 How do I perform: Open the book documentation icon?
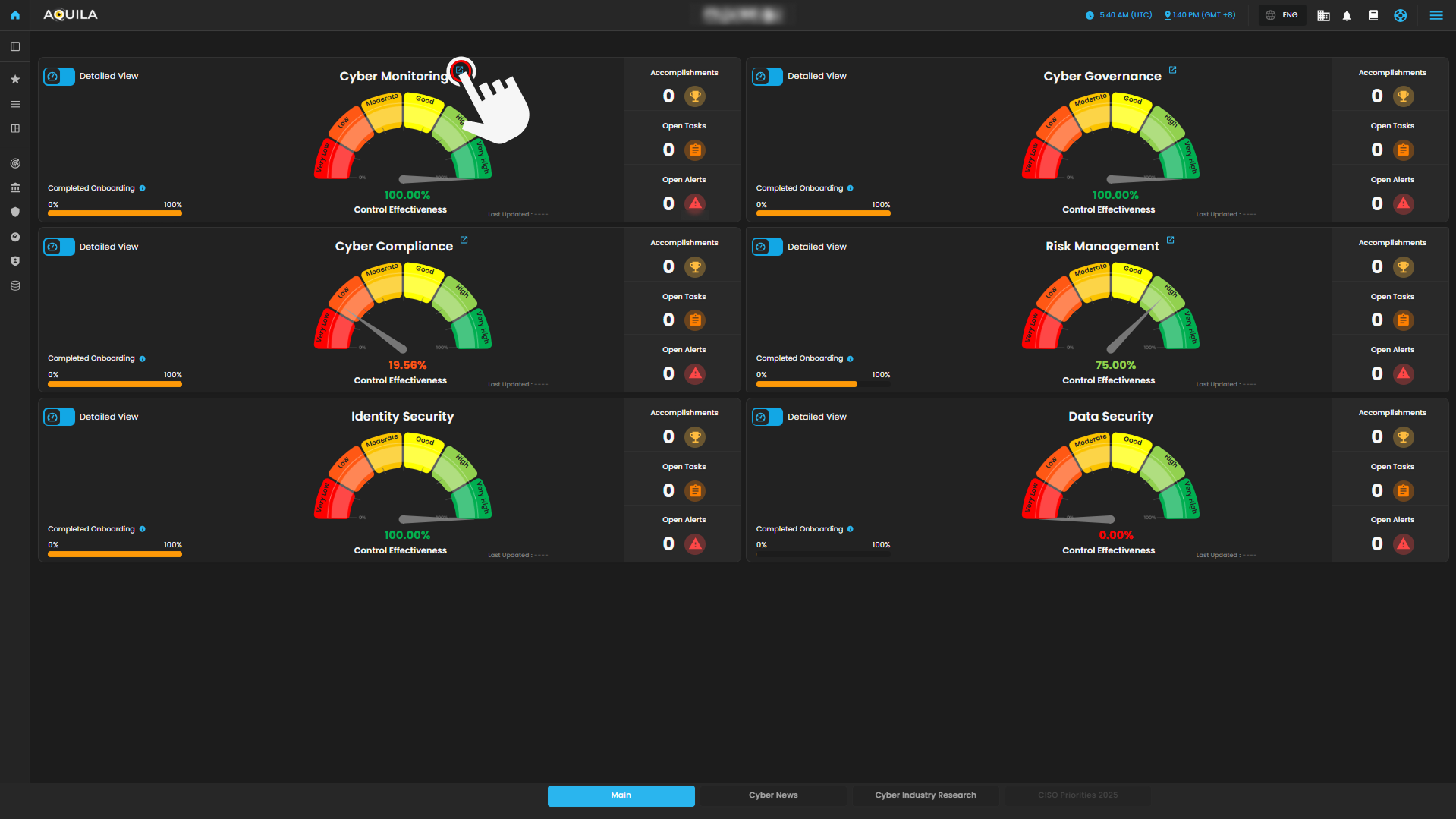coord(1373,15)
